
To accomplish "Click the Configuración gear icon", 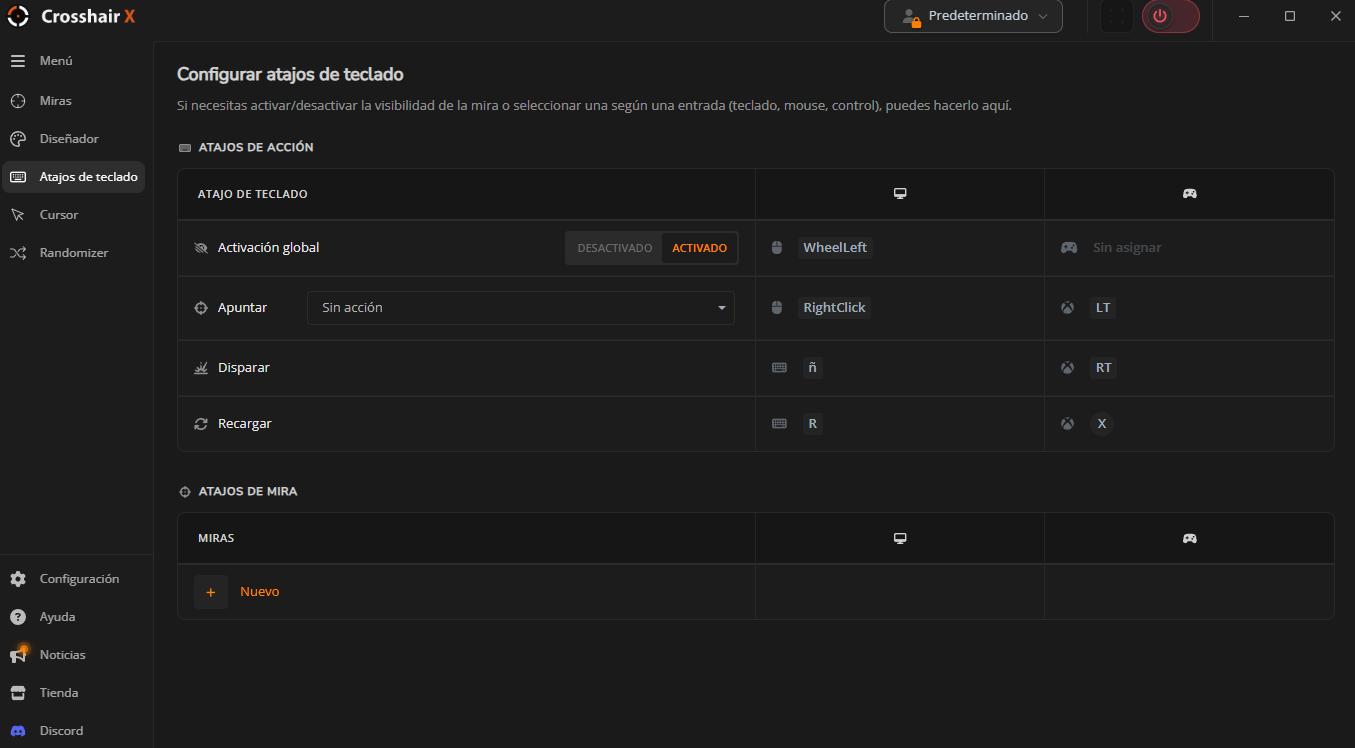I will 18,579.
